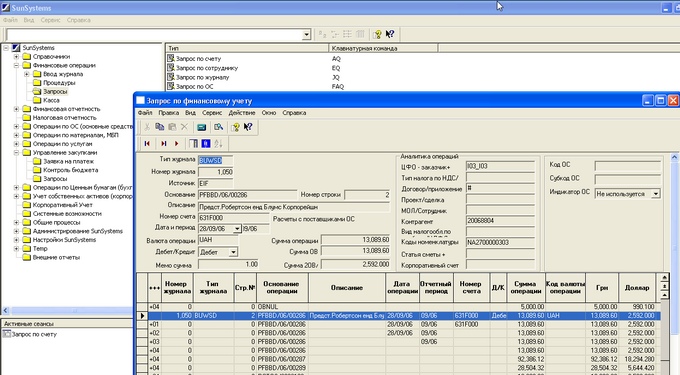Click the details view icon in the main toolbar
The width and height of the screenshot is (680, 375).
point(360,34)
